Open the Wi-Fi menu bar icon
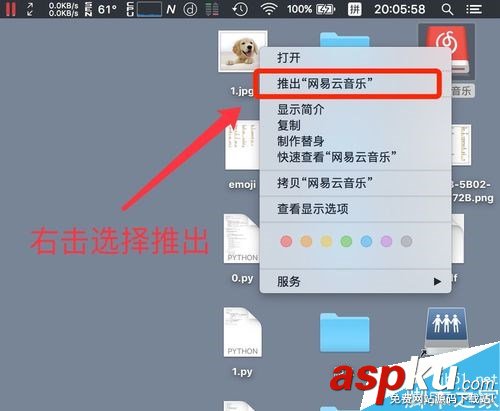The height and width of the screenshot is (411, 500). coord(269,9)
